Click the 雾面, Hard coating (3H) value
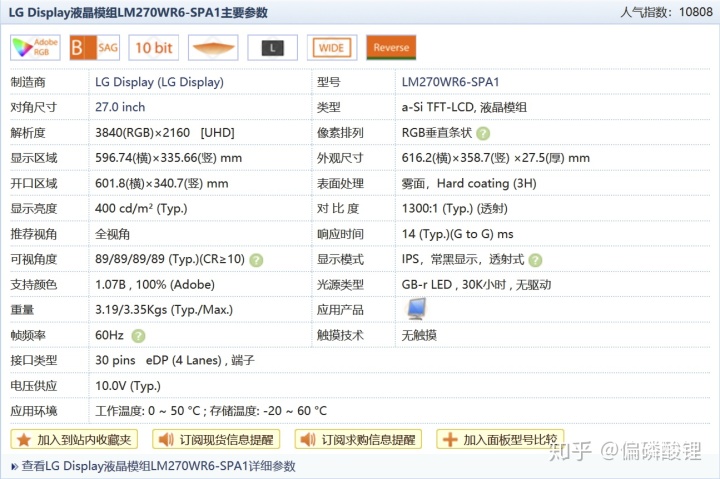This screenshot has width=720, height=479. (469, 183)
